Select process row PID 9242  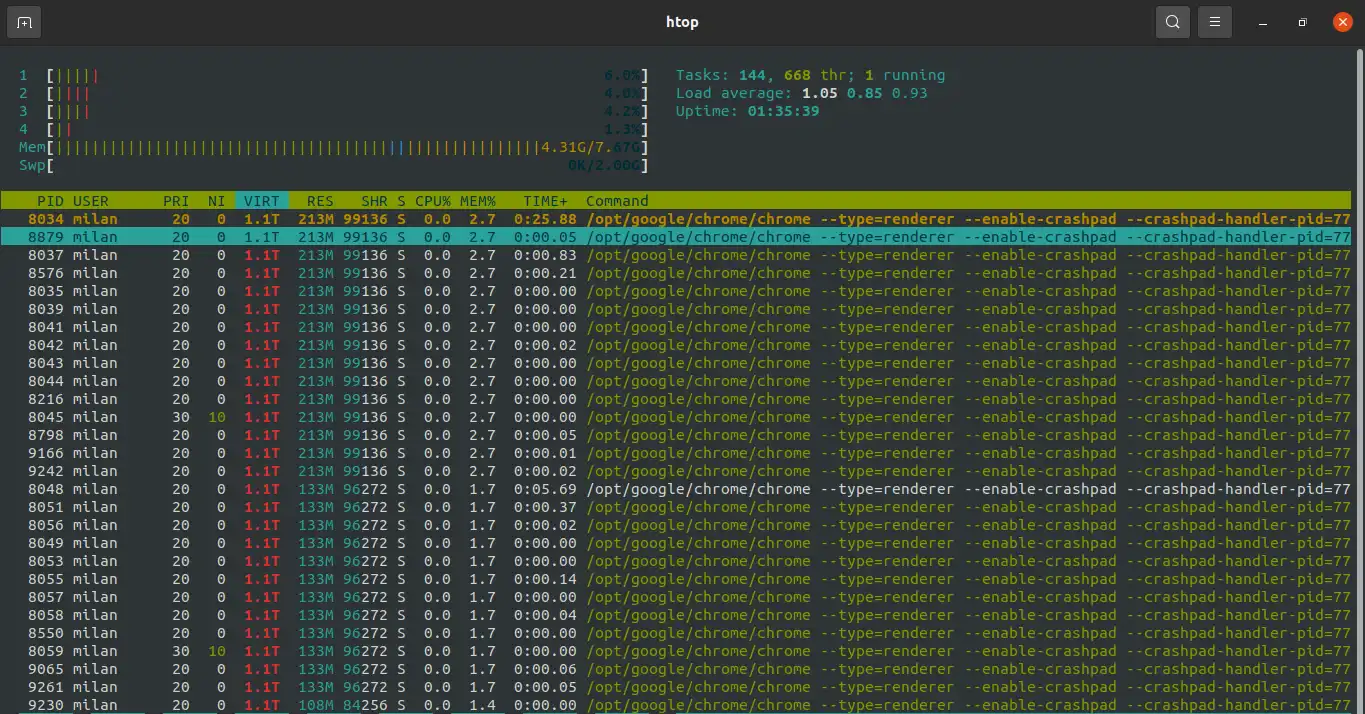[x=676, y=471]
